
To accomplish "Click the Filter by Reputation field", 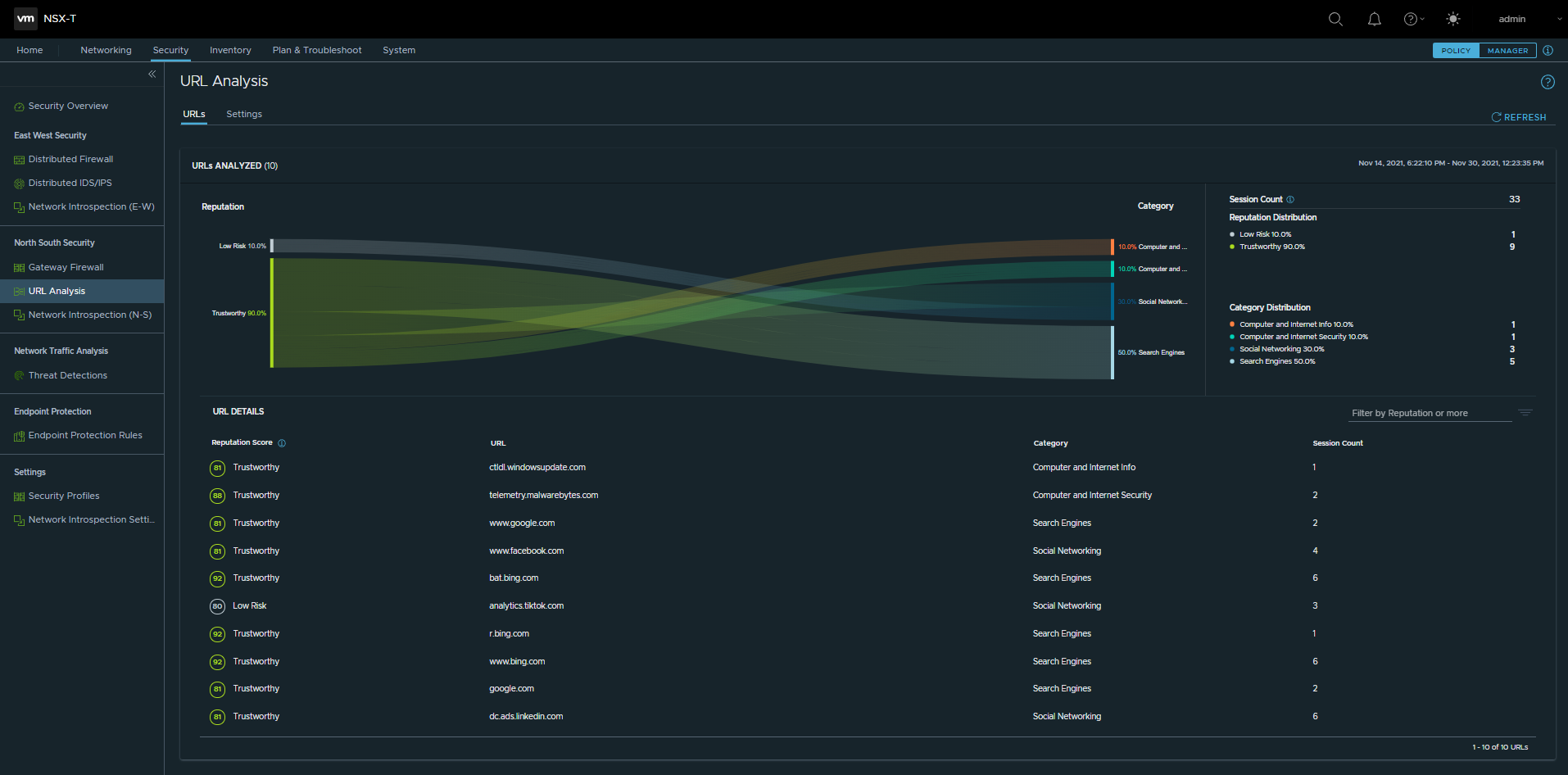I will [1430, 413].
